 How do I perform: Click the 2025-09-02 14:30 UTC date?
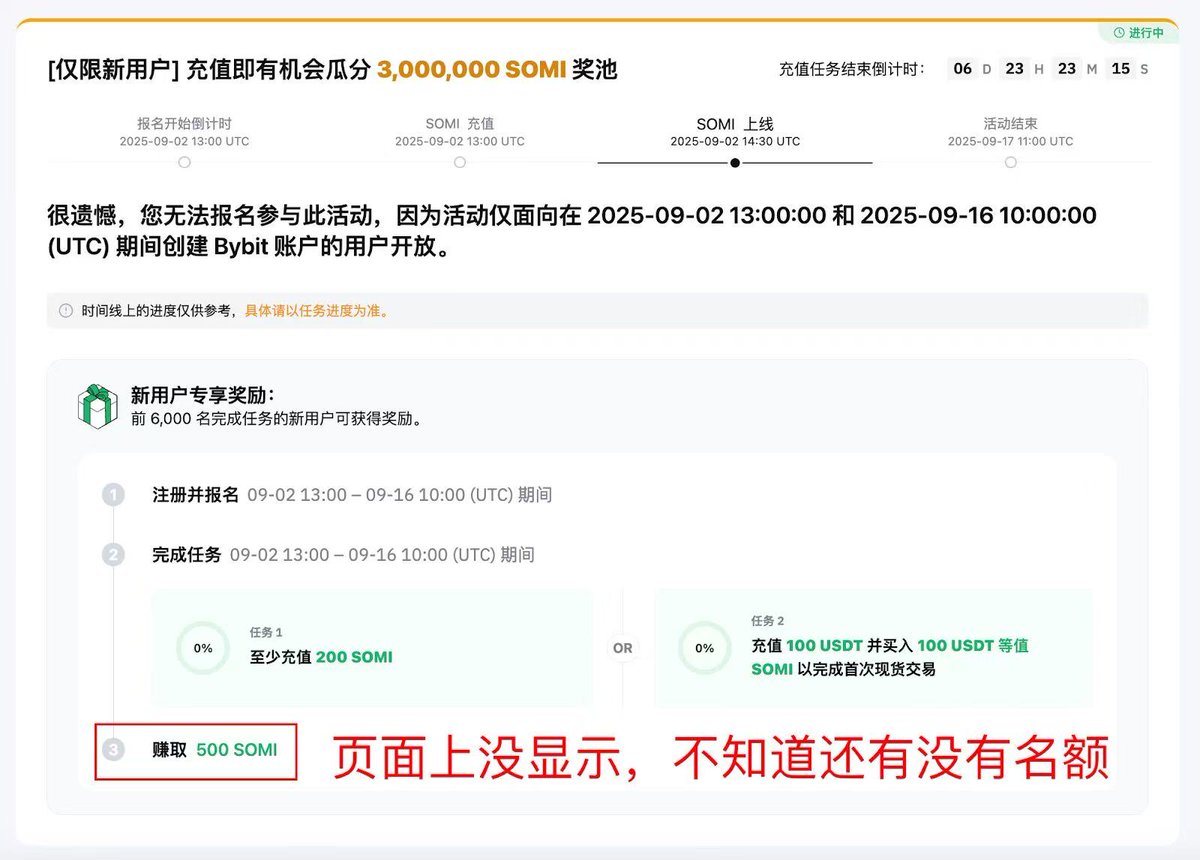(x=735, y=141)
